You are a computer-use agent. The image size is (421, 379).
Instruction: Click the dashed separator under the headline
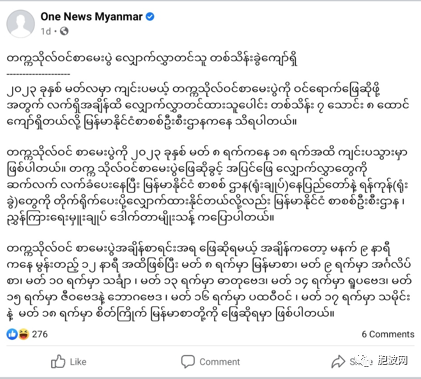[38, 74]
